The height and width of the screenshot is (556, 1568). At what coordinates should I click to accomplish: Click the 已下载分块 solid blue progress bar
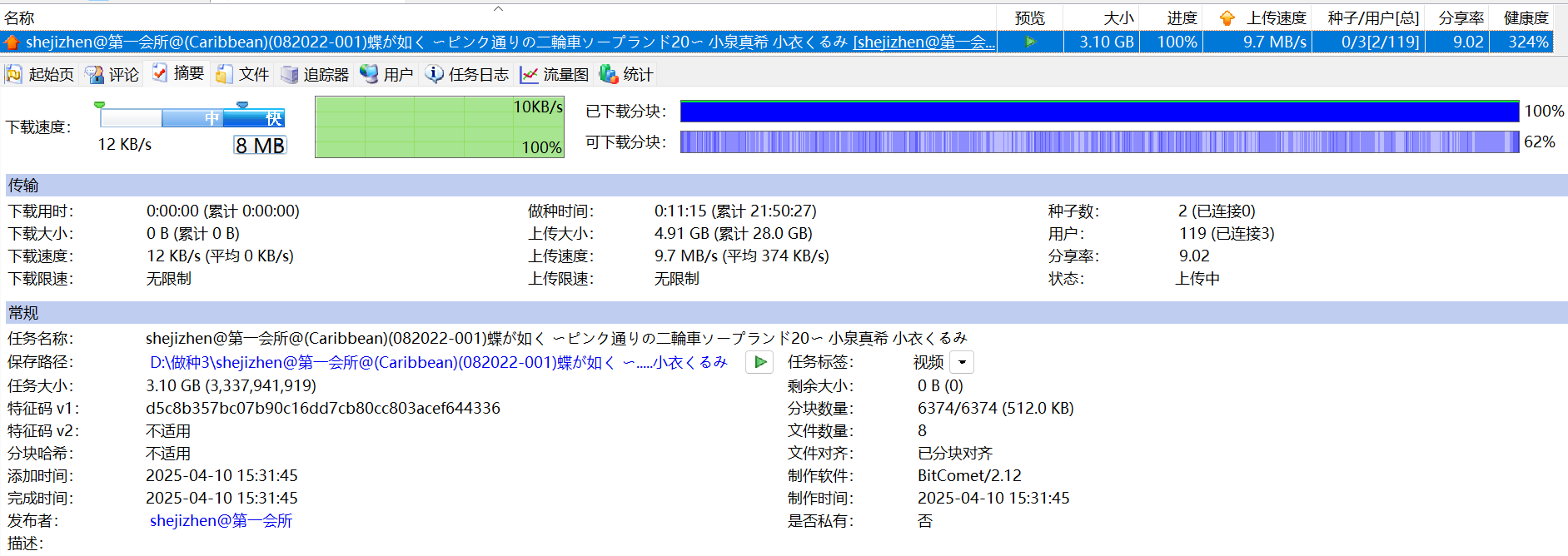coord(1100,112)
